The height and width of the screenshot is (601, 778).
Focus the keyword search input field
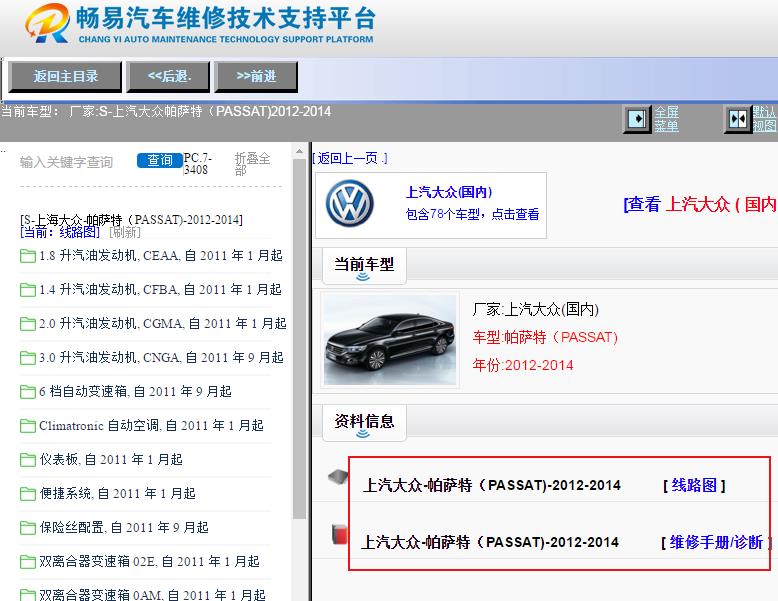pos(74,162)
